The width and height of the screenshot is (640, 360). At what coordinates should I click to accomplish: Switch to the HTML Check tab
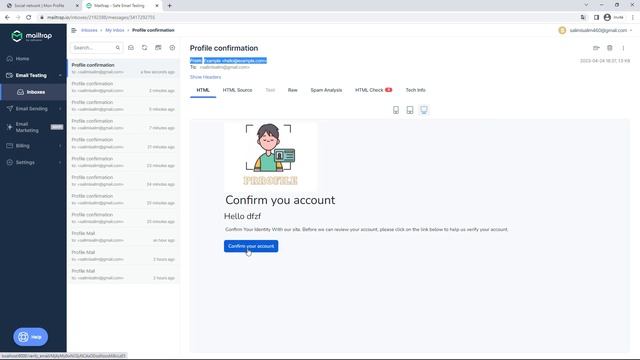tap(373, 90)
